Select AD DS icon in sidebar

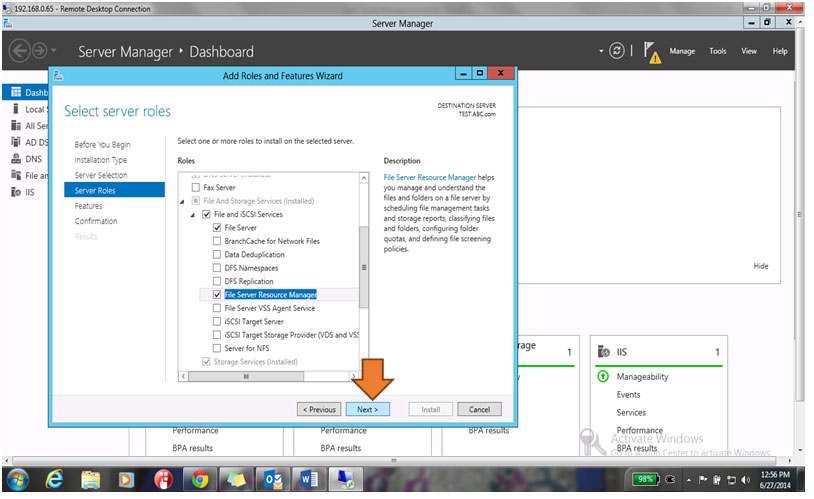pyautogui.click(x=16, y=142)
